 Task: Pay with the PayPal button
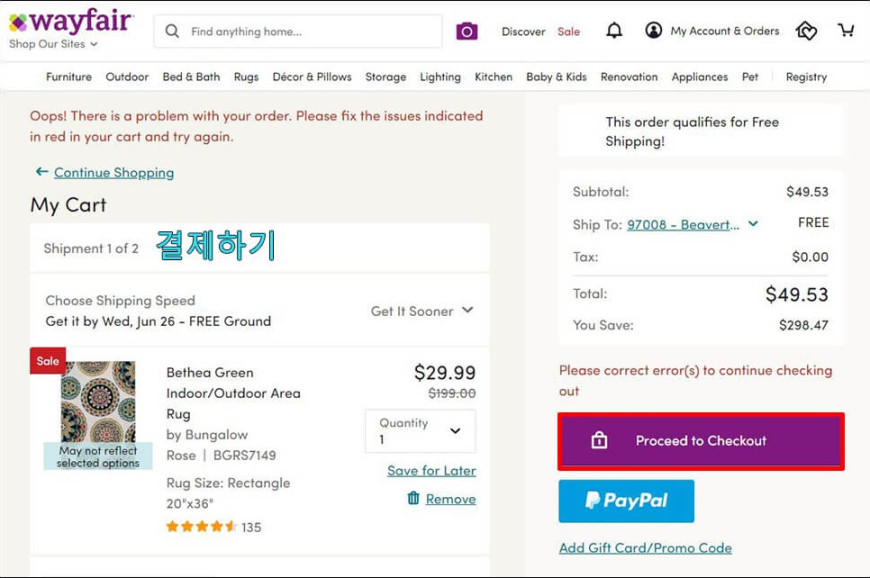(626, 501)
